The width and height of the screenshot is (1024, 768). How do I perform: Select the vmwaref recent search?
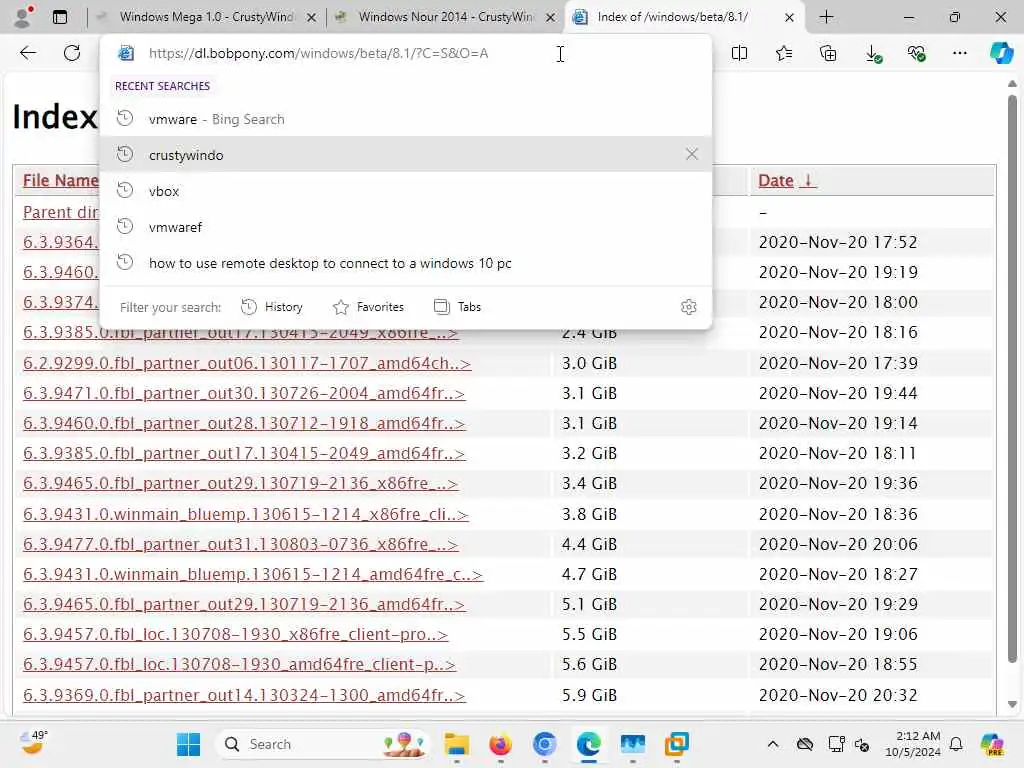tap(406, 227)
